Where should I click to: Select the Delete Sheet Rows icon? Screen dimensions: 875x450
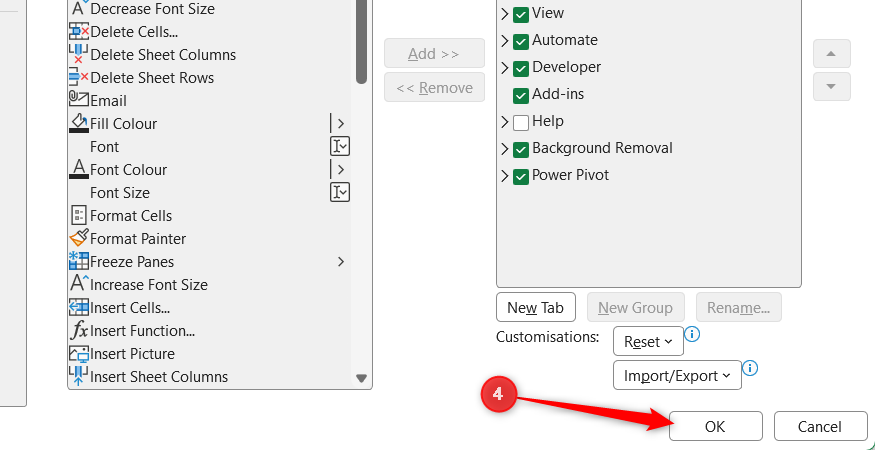[x=79, y=77]
